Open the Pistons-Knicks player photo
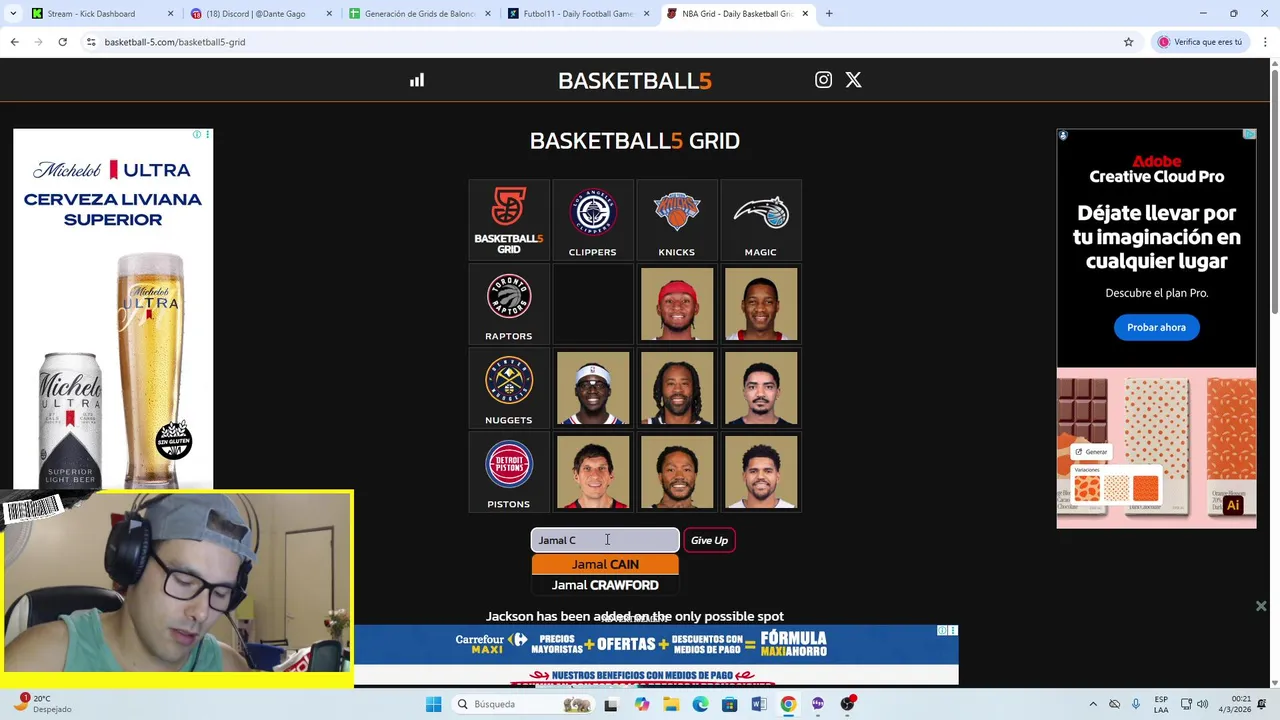The height and width of the screenshot is (720, 1280). click(x=676, y=473)
